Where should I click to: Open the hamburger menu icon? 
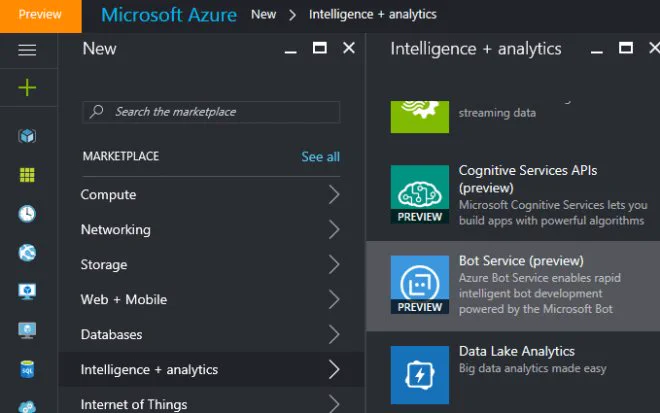(x=27, y=50)
